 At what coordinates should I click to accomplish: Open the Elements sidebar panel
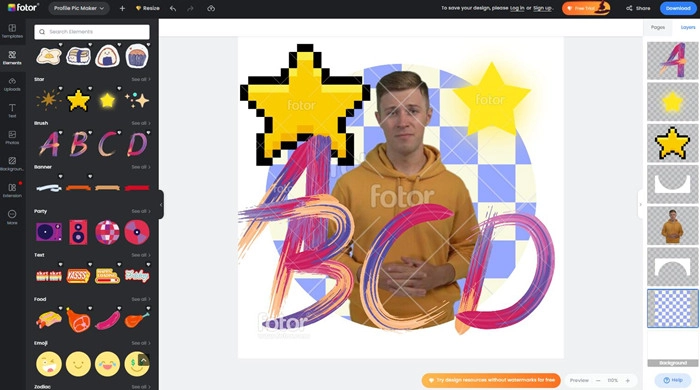[x=12, y=58]
